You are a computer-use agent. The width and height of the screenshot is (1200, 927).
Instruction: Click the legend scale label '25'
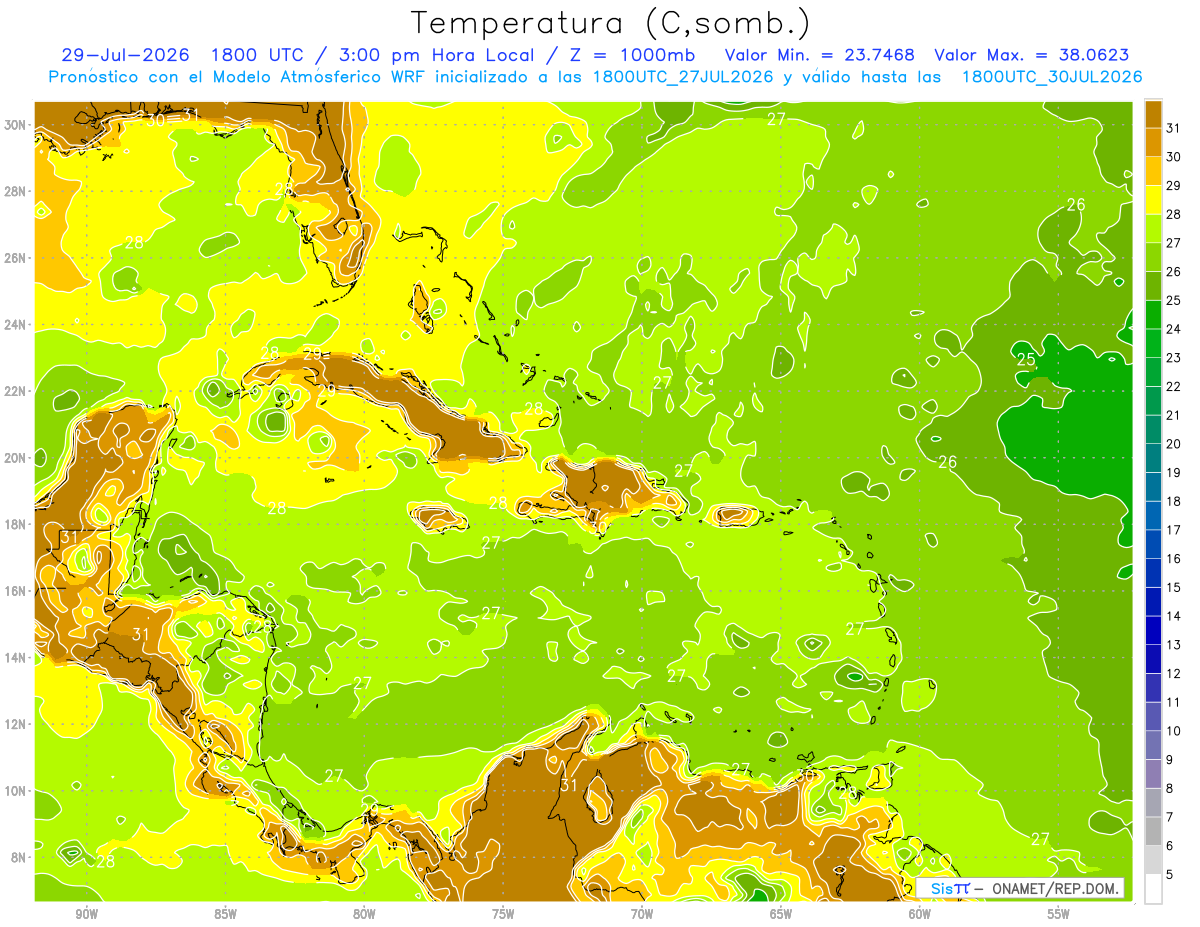tap(1174, 300)
